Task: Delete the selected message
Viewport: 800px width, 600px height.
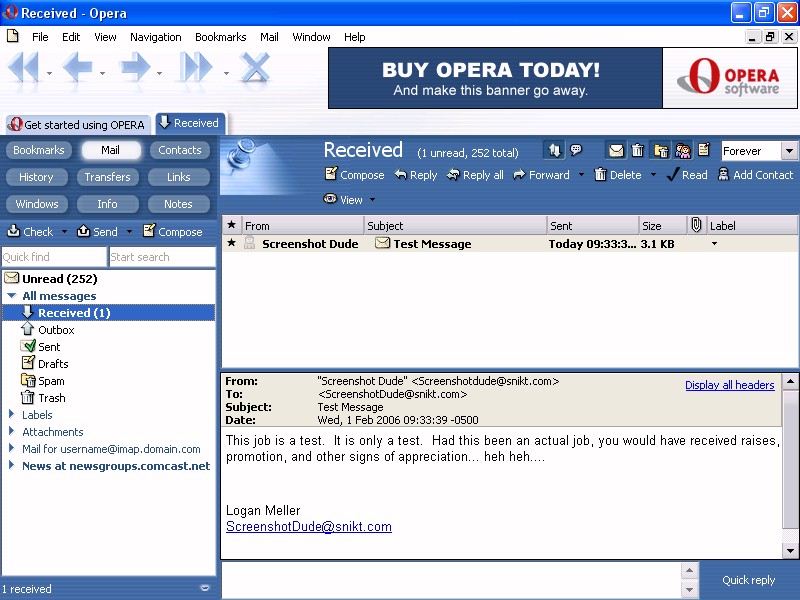Action: tap(618, 175)
